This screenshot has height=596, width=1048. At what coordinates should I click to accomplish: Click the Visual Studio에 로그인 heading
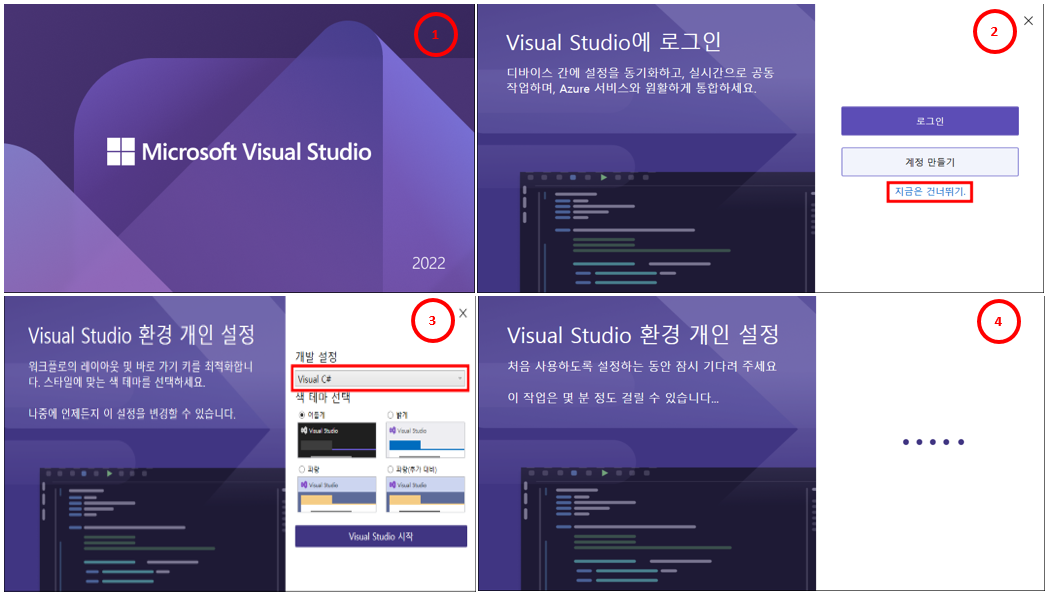[x=614, y=42]
